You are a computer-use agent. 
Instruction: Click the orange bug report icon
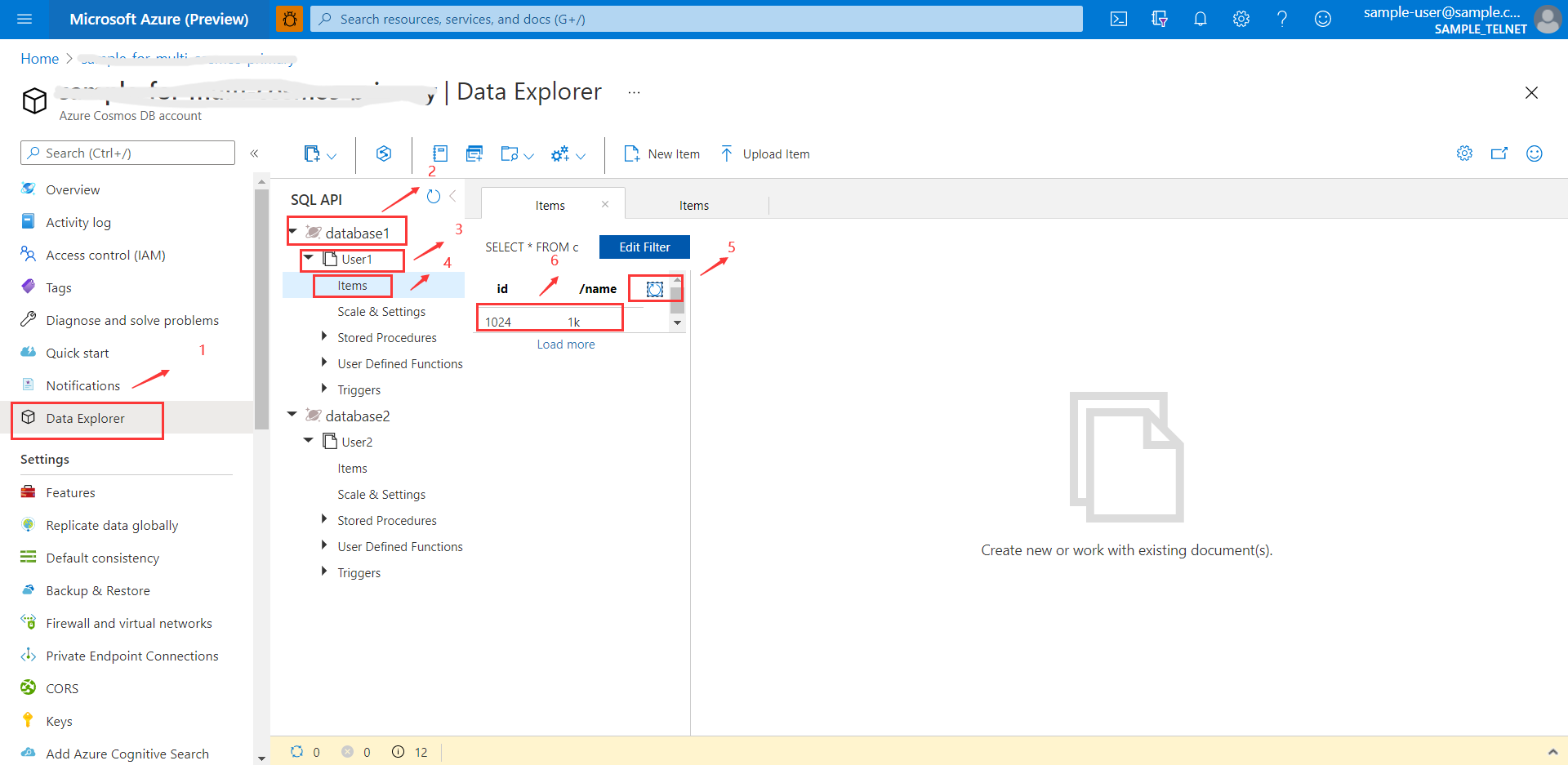point(289,19)
